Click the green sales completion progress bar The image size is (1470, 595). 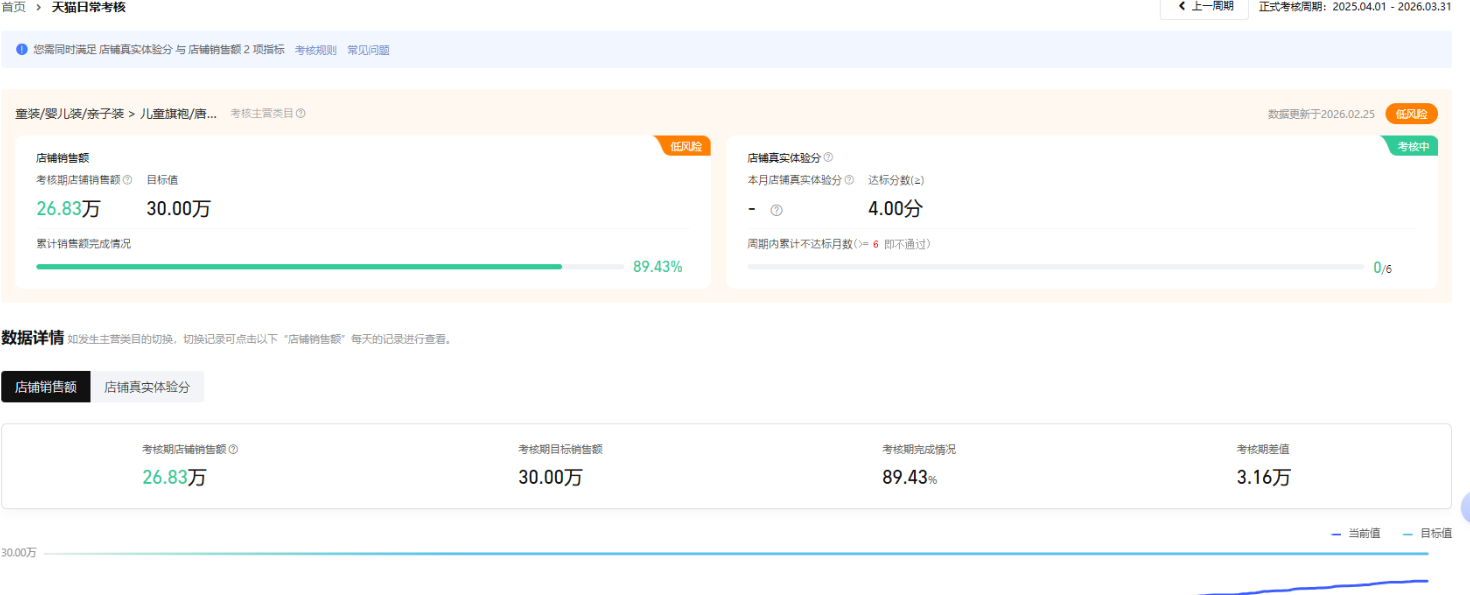click(299, 267)
